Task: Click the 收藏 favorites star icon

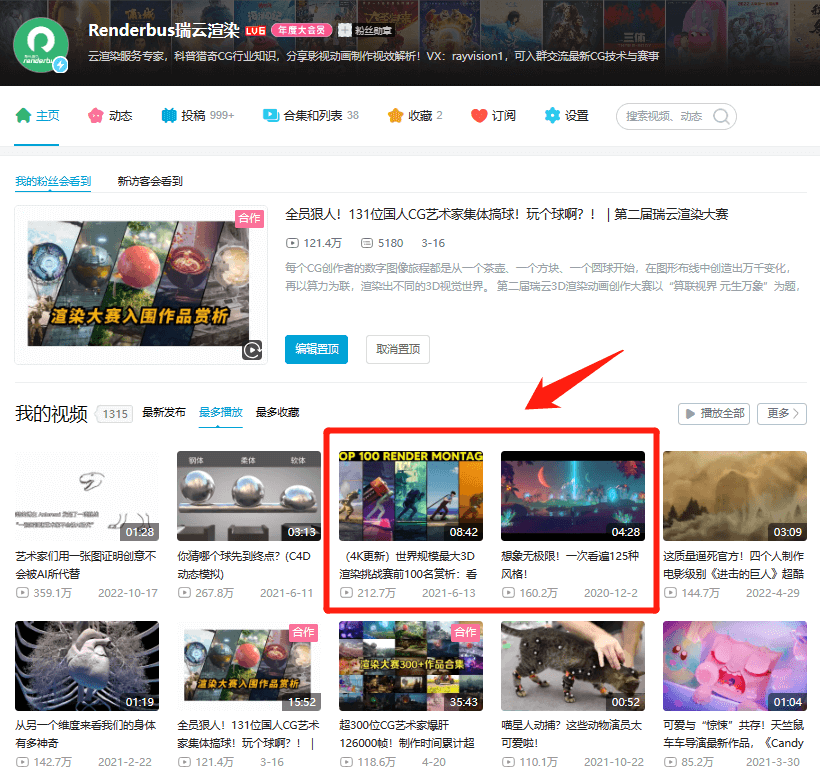Action: [396, 115]
